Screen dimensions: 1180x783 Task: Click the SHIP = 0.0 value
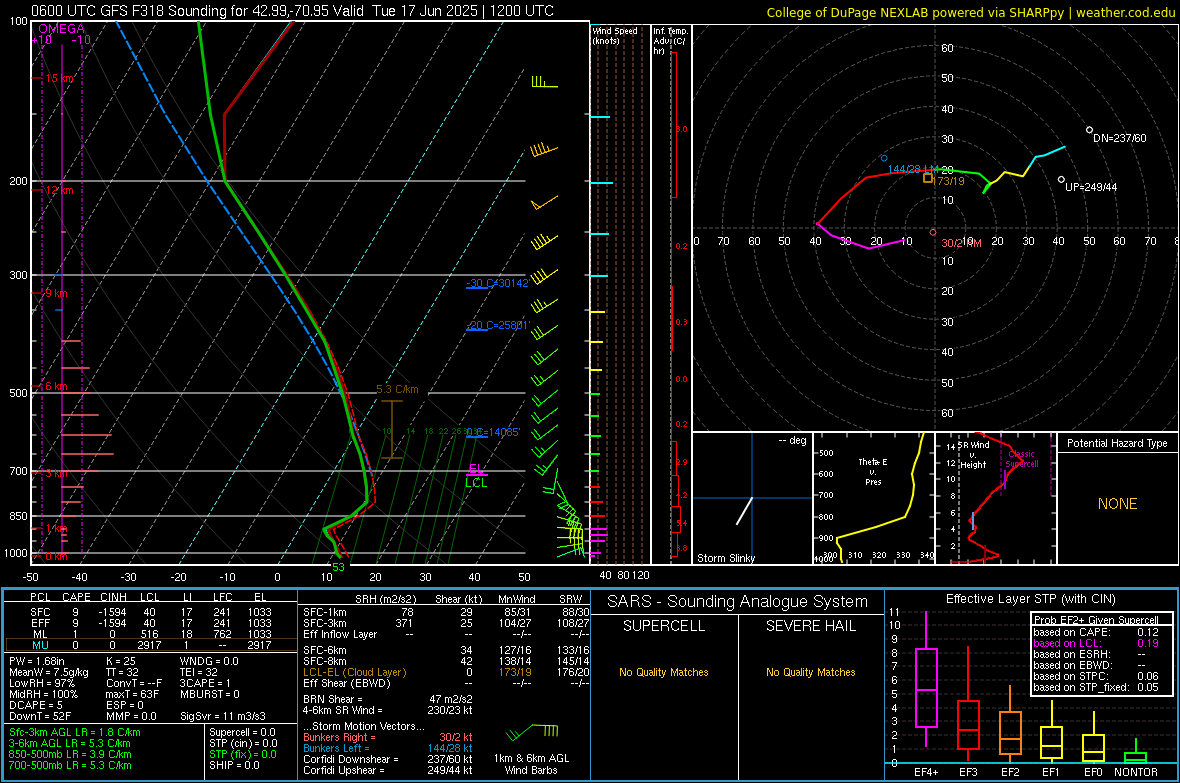click(x=234, y=765)
